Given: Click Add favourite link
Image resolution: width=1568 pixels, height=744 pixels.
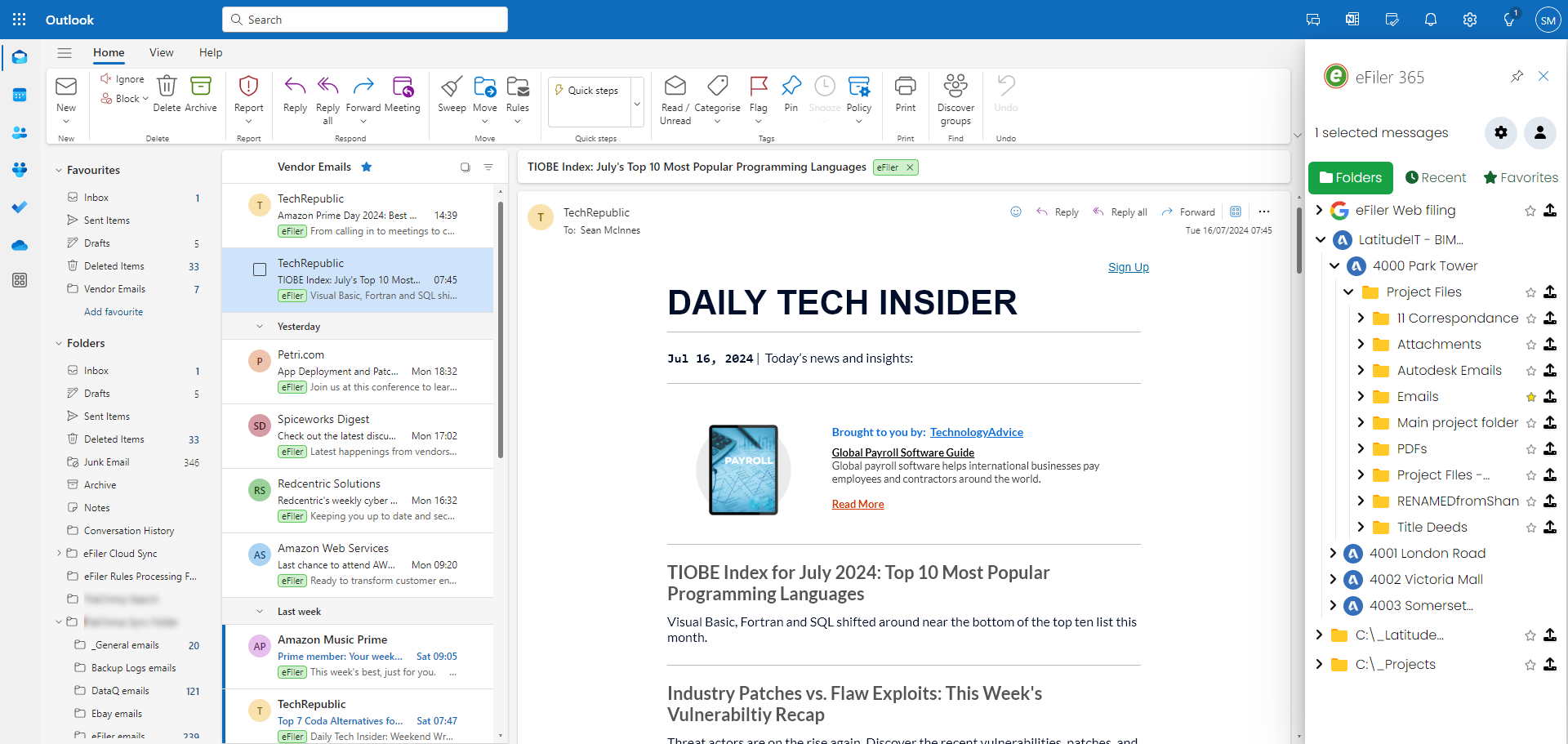Looking at the screenshot, I should (114, 312).
